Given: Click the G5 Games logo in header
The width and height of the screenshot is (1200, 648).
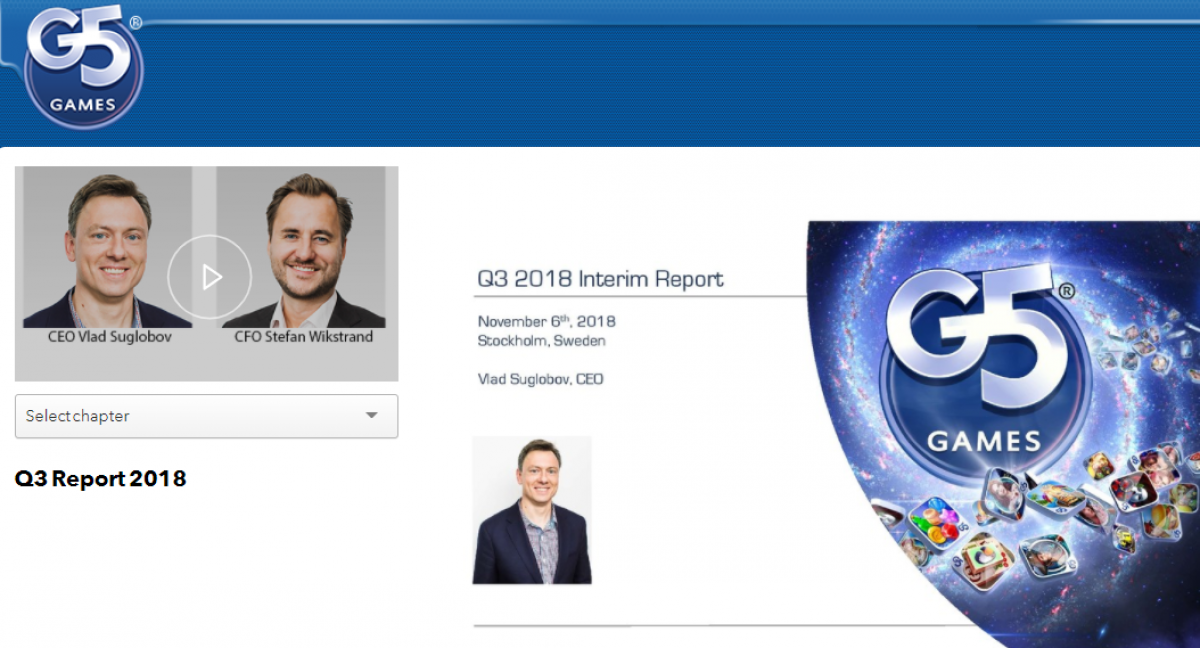Looking at the screenshot, I should pos(84,66).
